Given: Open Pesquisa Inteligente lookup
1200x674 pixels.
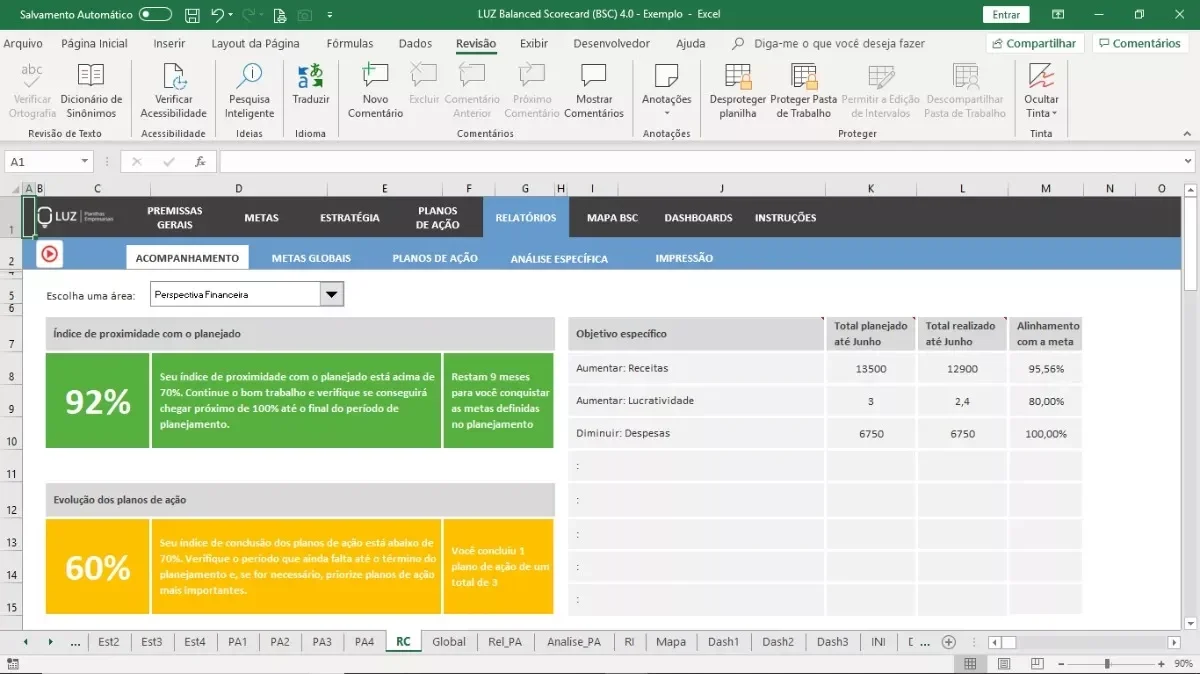Looking at the screenshot, I should click(249, 90).
